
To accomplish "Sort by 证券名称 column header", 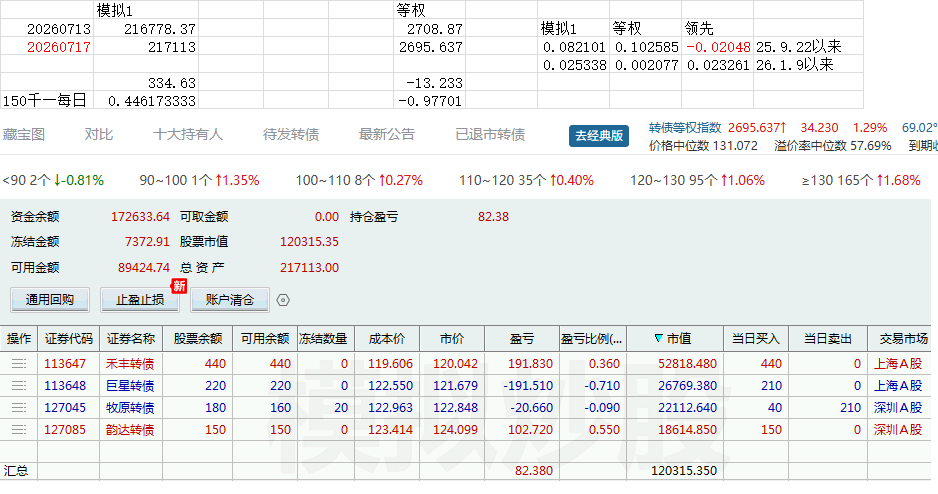I will (131, 339).
